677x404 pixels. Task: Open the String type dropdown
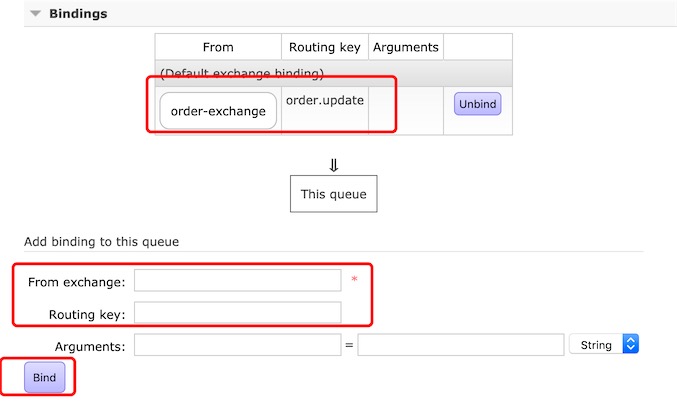[x=604, y=344]
